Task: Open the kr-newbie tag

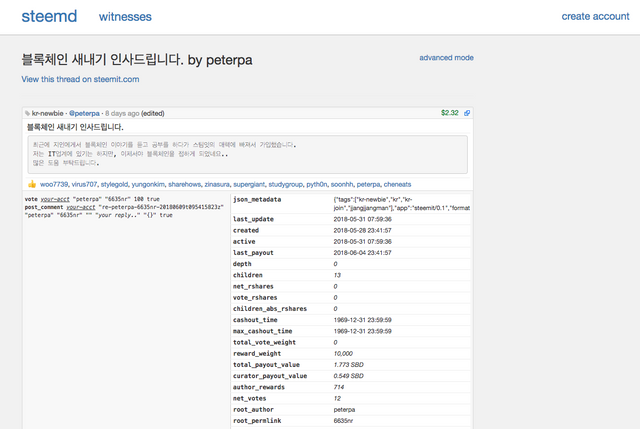Action: tap(47, 113)
